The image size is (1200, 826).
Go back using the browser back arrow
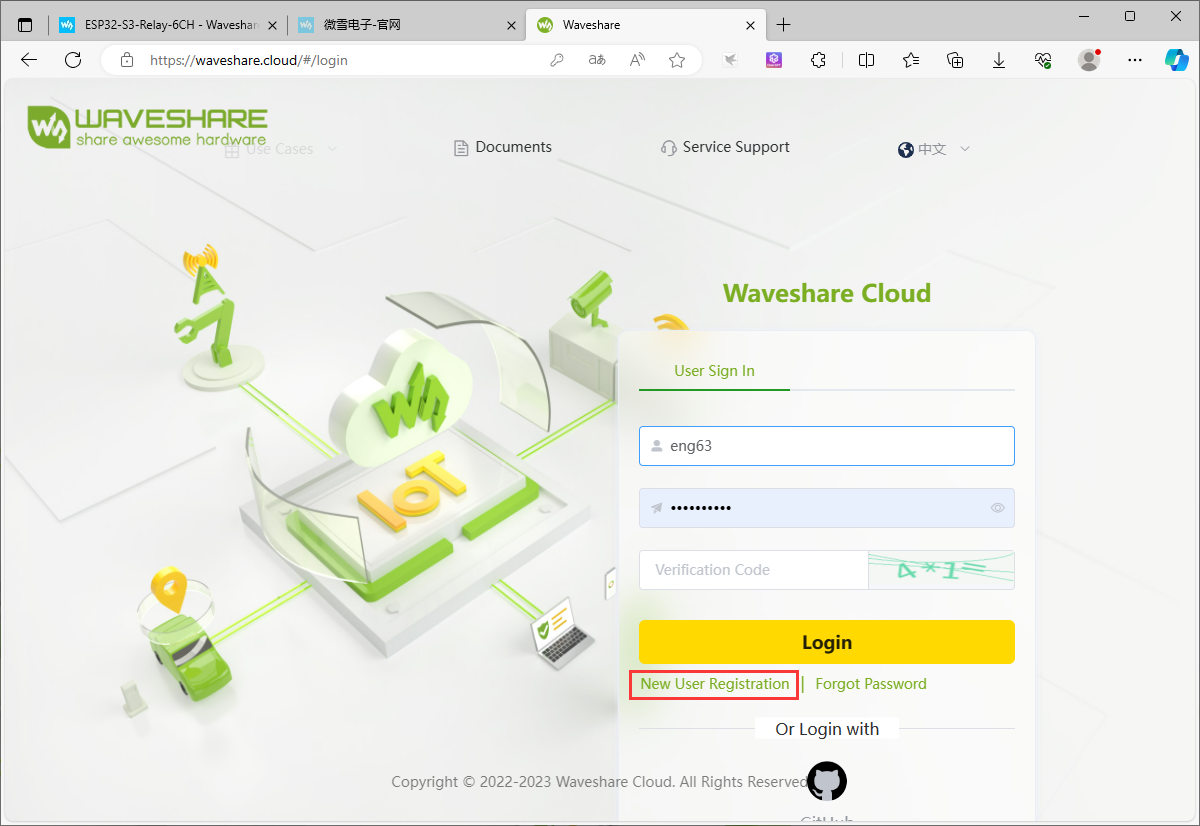(29, 60)
